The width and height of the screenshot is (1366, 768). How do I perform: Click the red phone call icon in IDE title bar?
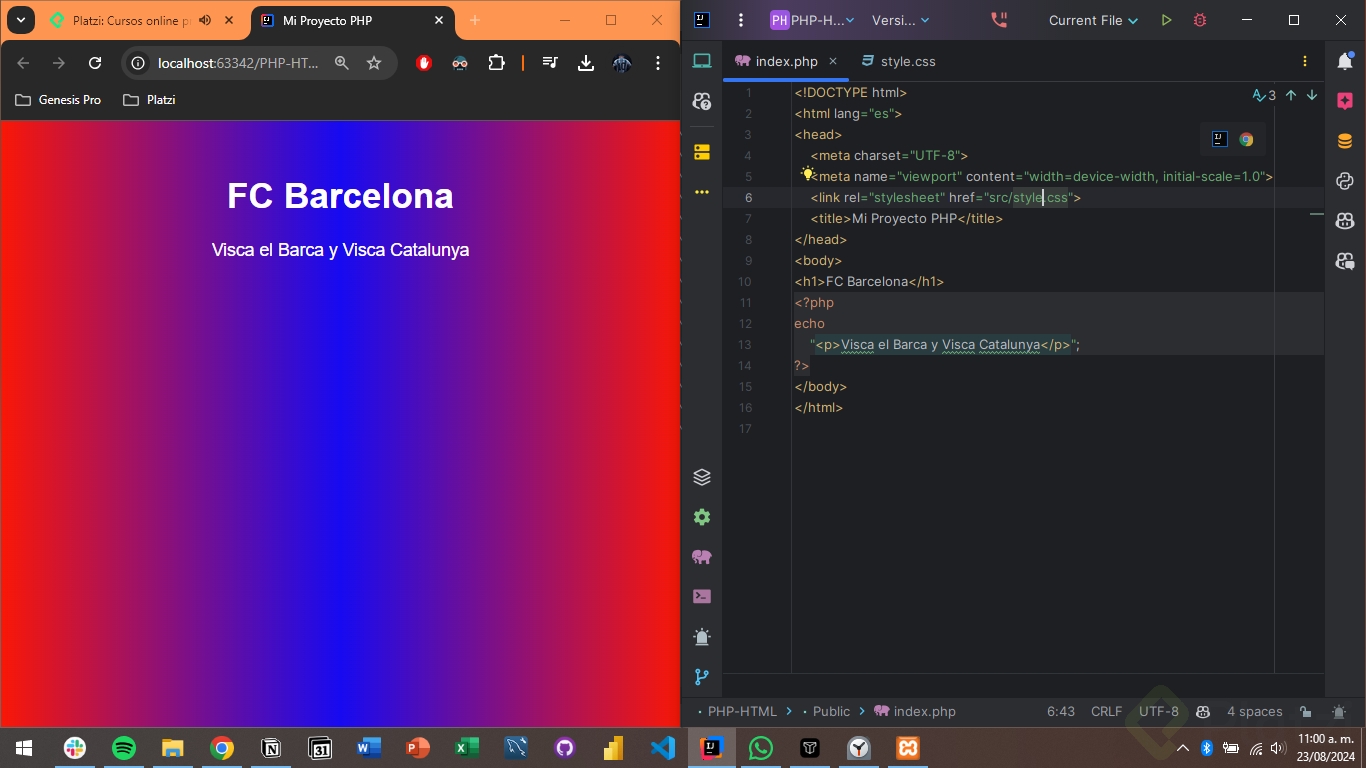pyautogui.click(x=998, y=20)
